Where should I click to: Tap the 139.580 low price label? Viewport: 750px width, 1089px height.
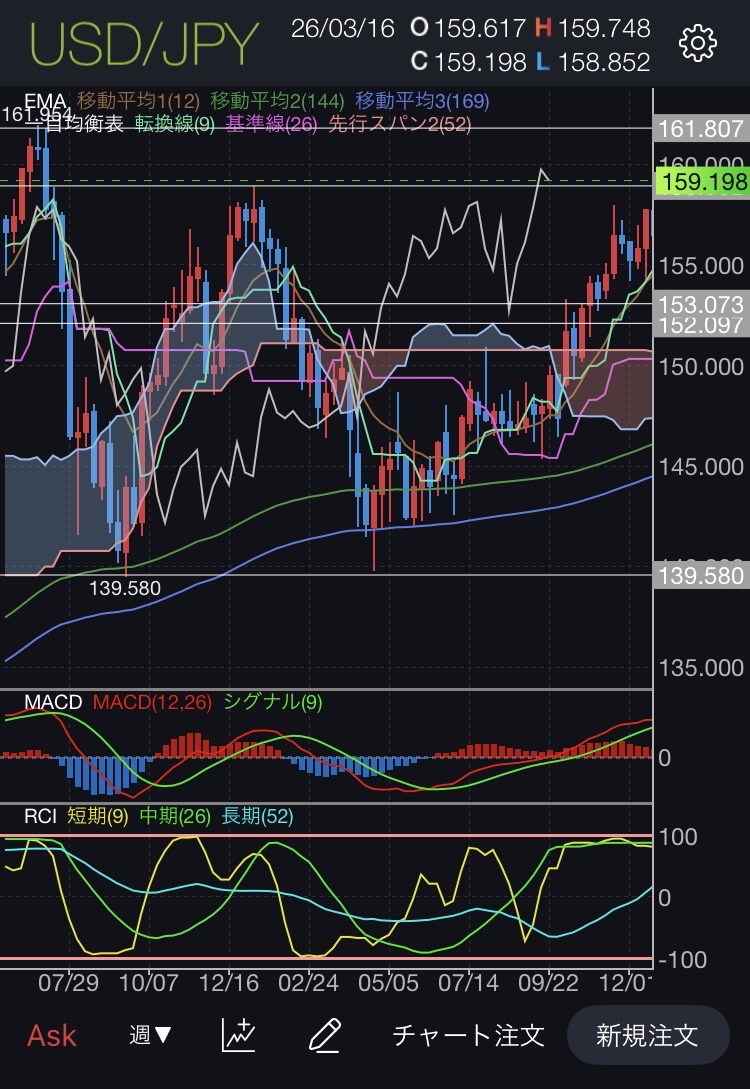tap(701, 576)
